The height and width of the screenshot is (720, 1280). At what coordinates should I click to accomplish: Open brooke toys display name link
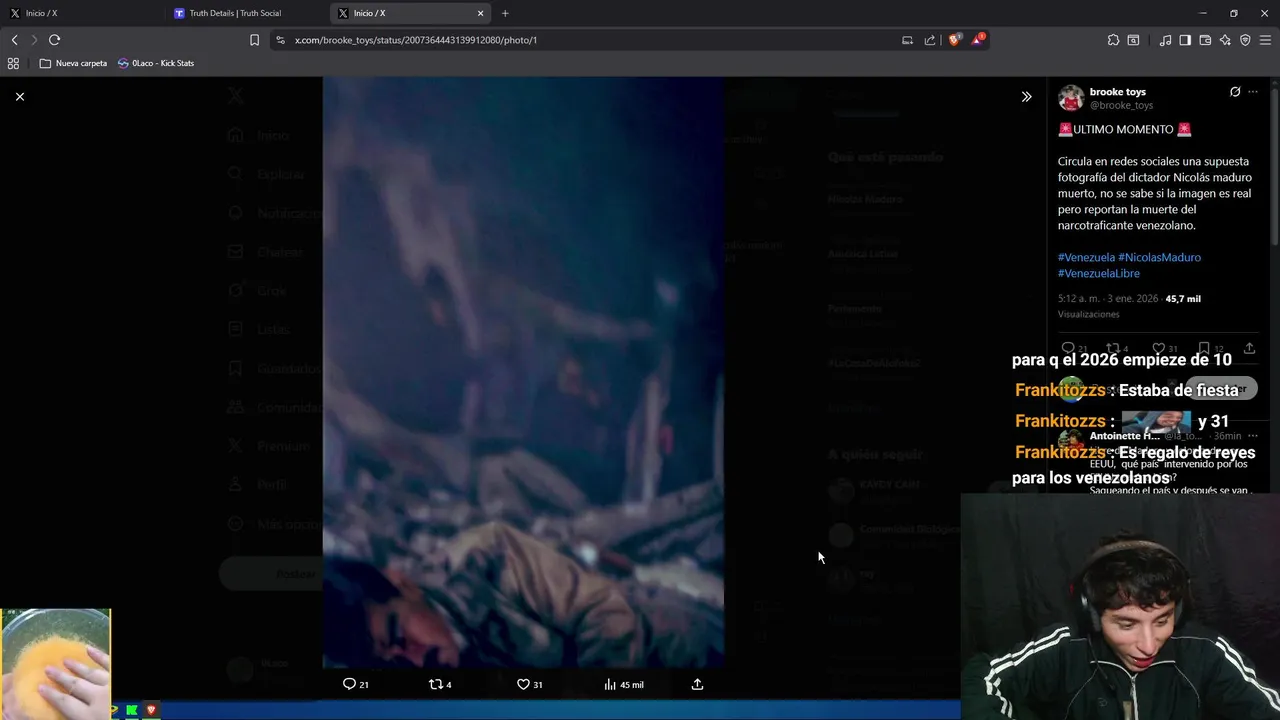1117,92
